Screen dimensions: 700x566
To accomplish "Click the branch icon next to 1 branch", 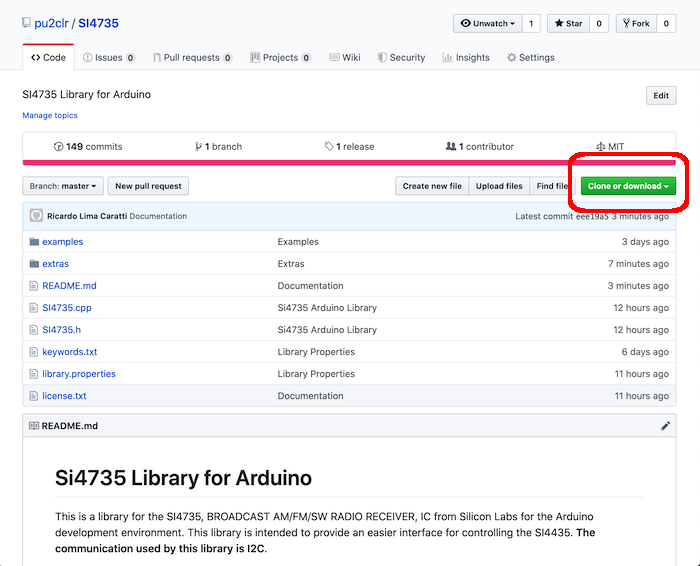I will pyautogui.click(x=198, y=146).
